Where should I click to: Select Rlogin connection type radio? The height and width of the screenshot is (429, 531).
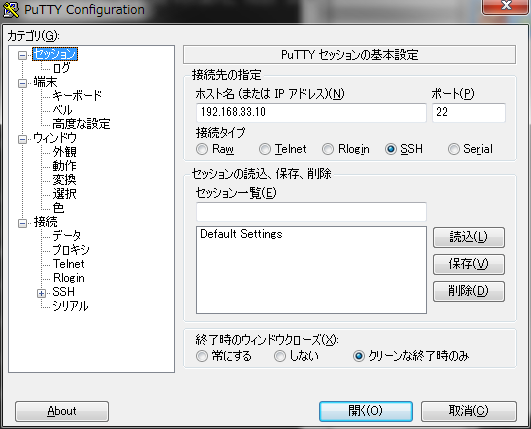click(328, 149)
